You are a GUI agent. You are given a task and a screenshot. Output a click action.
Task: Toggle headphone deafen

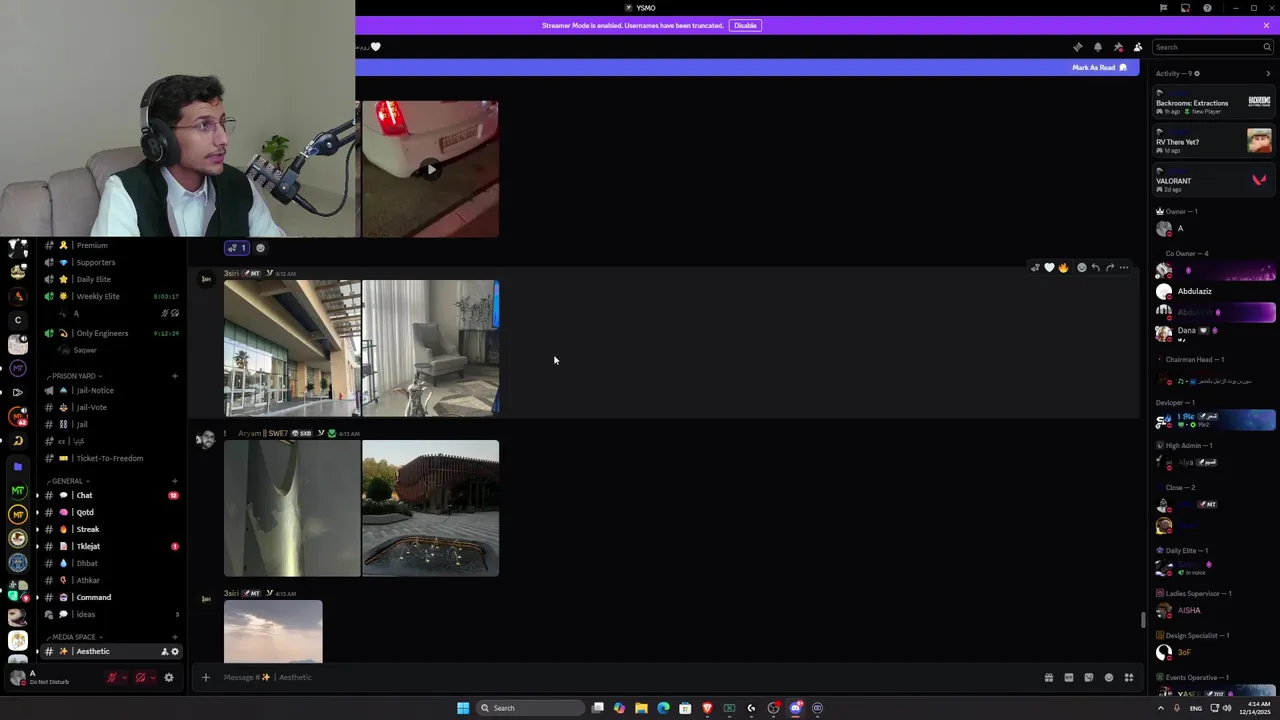[140, 677]
